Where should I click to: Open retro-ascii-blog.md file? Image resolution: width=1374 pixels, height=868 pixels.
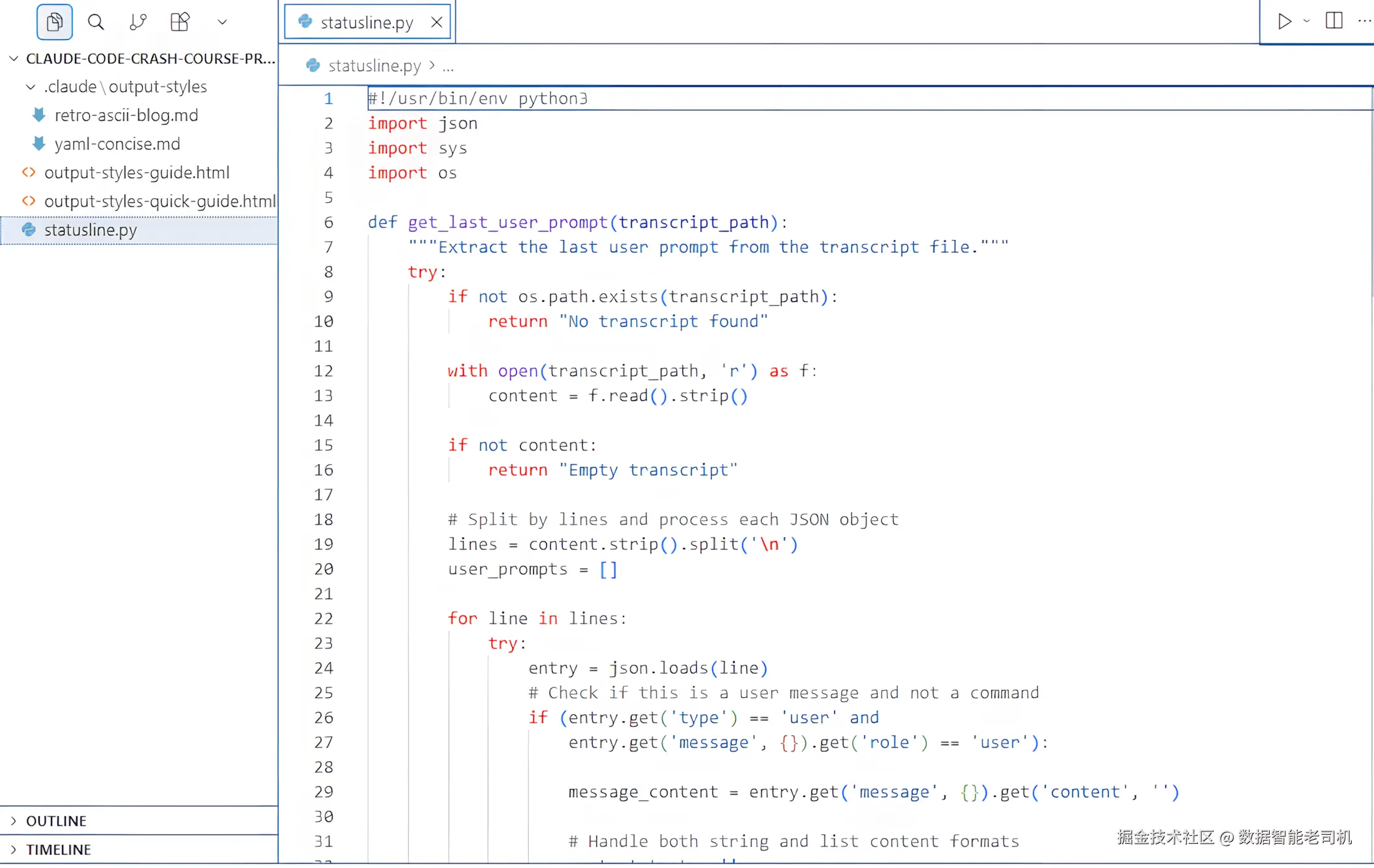[126, 115]
